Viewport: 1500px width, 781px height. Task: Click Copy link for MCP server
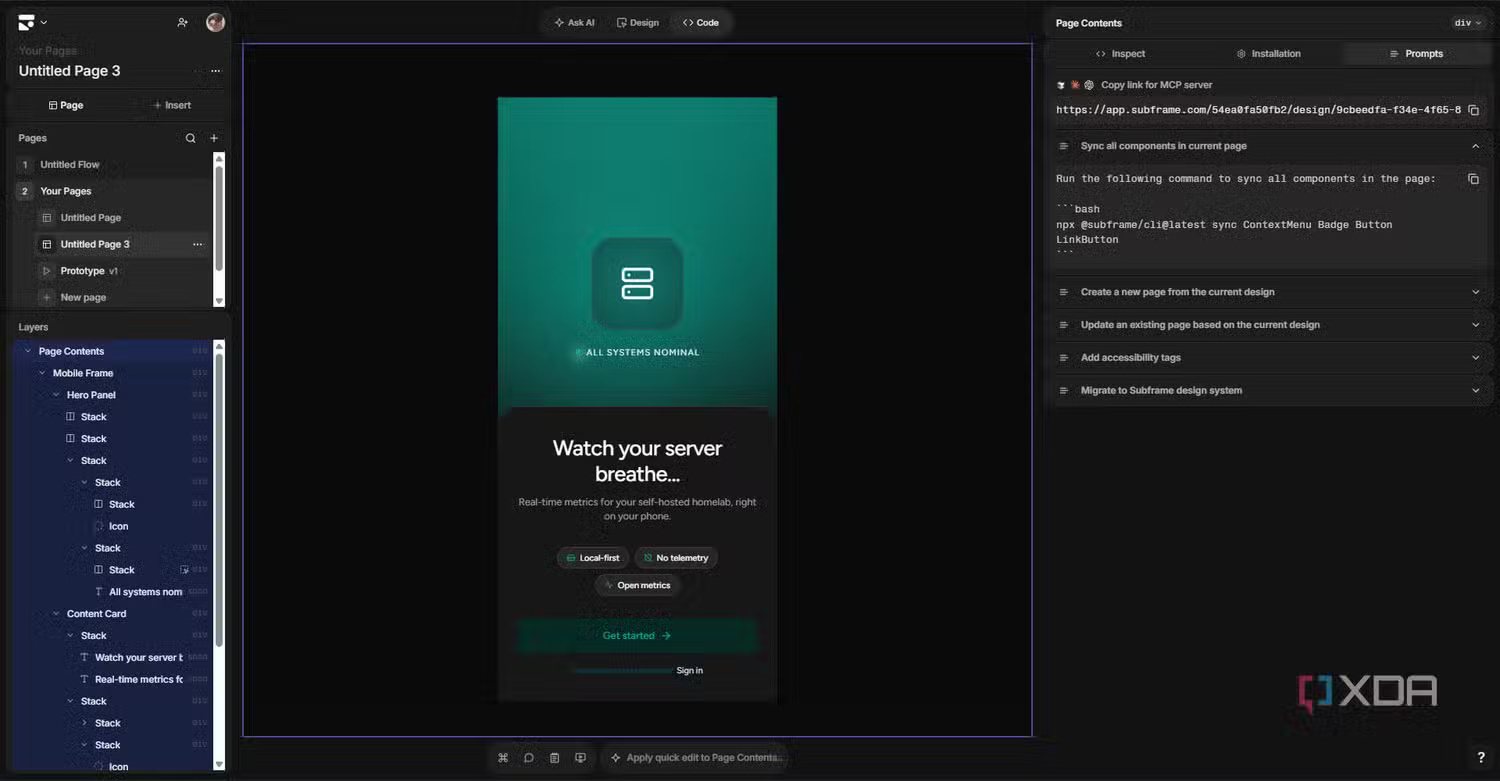click(x=1156, y=85)
